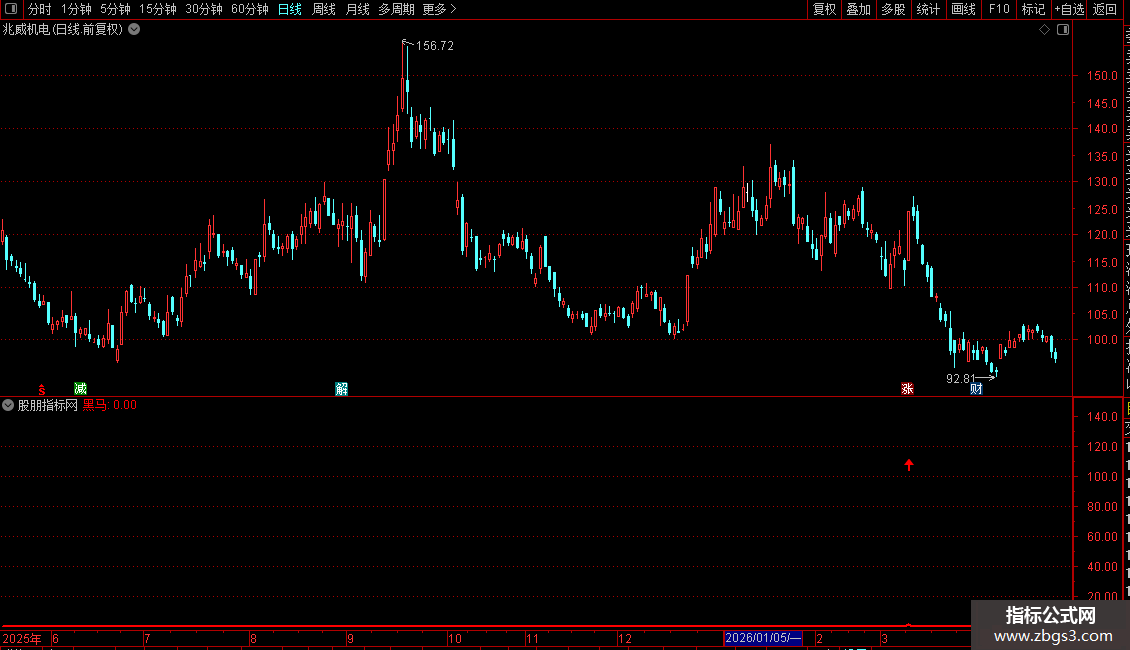Switch to 分时 intraday view

point(40,9)
